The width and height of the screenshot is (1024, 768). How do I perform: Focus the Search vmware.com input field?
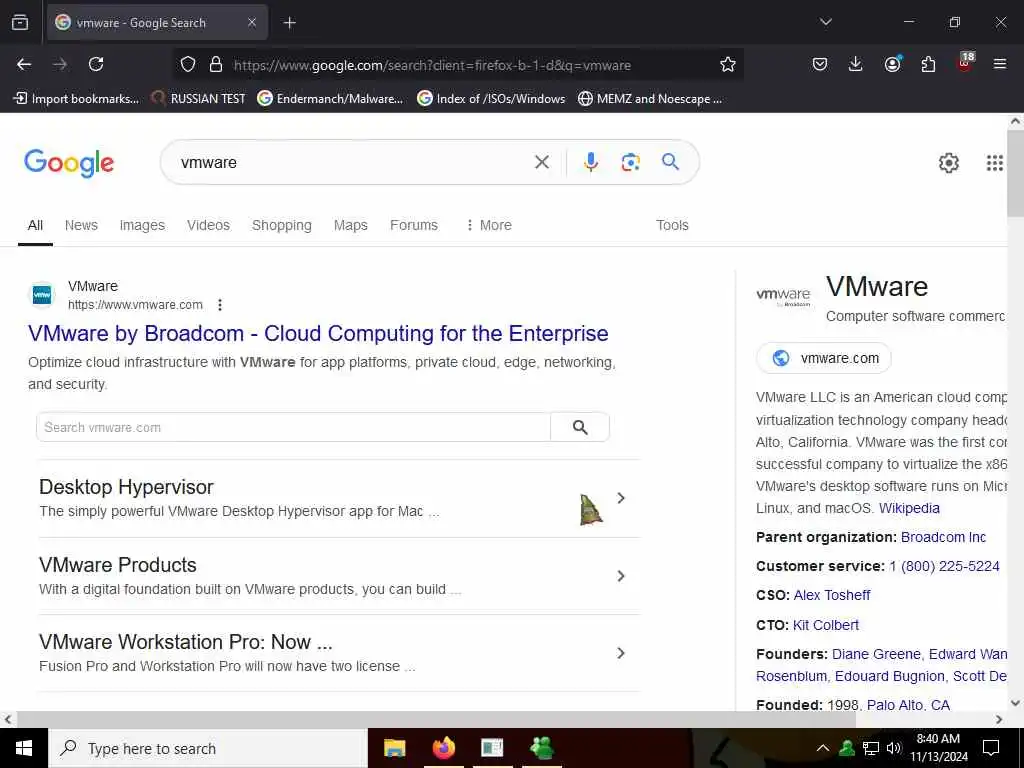293,427
